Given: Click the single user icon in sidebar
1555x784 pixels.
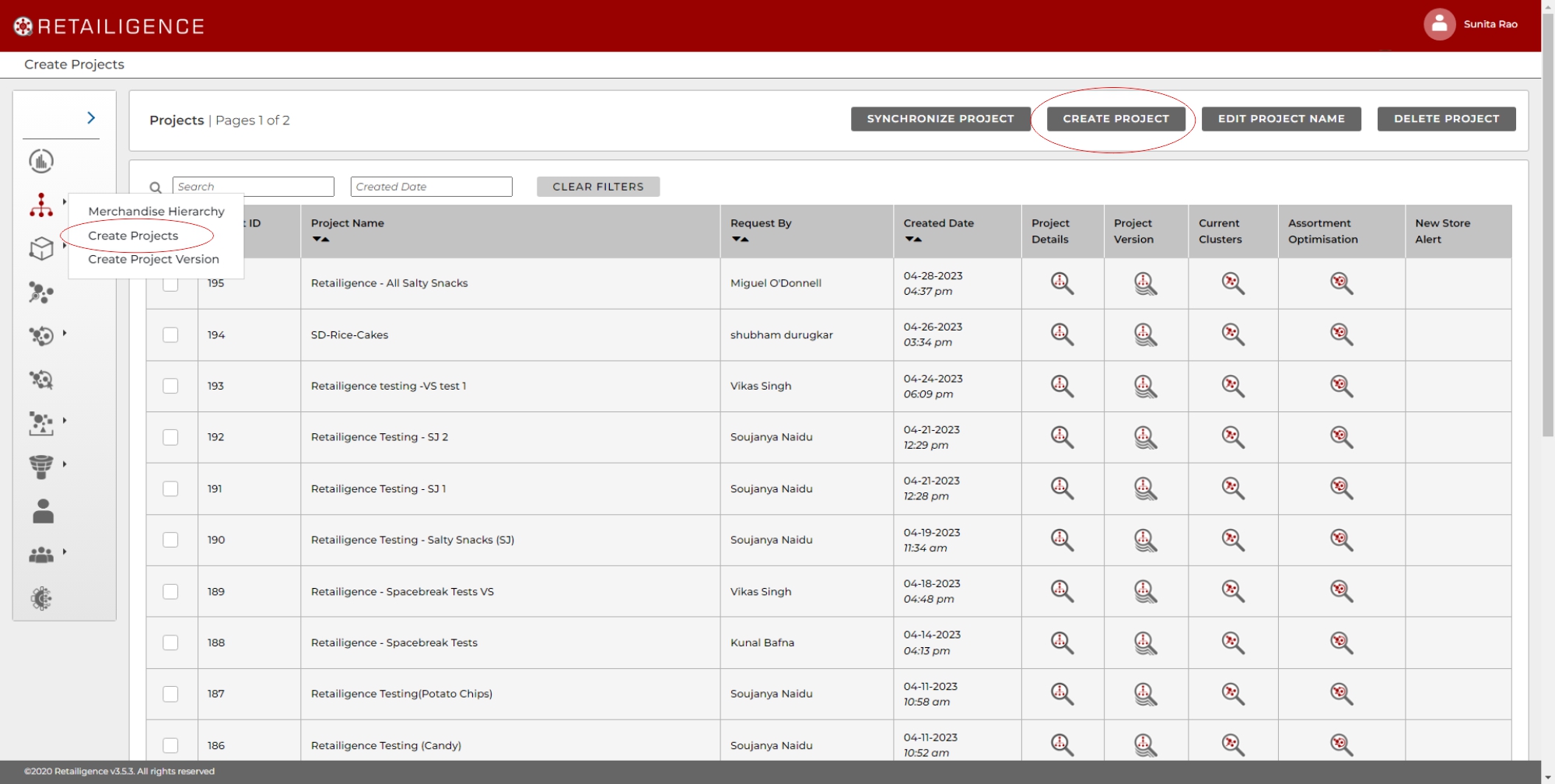Looking at the screenshot, I should [x=43, y=511].
